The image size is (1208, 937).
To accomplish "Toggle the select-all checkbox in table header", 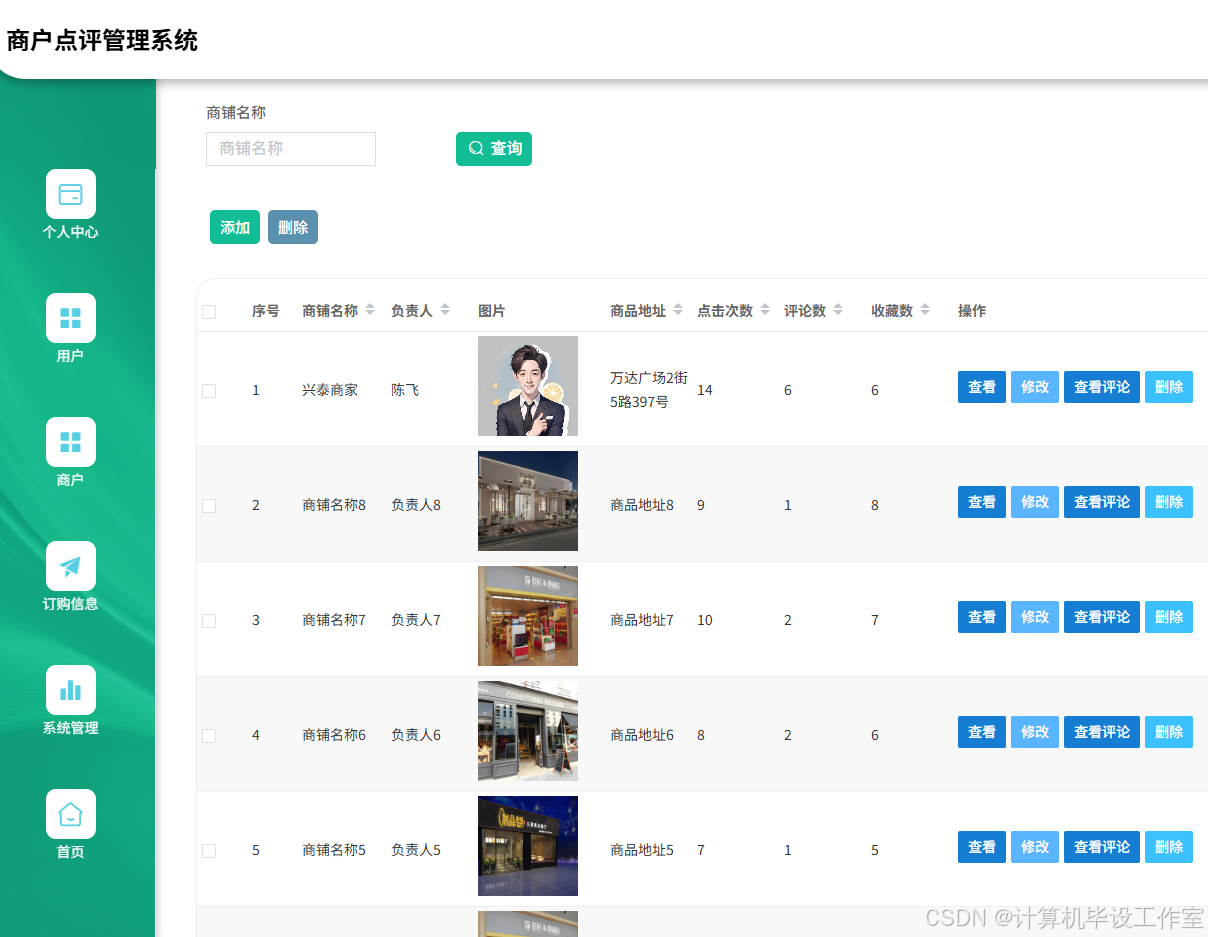I will (209, 312).
